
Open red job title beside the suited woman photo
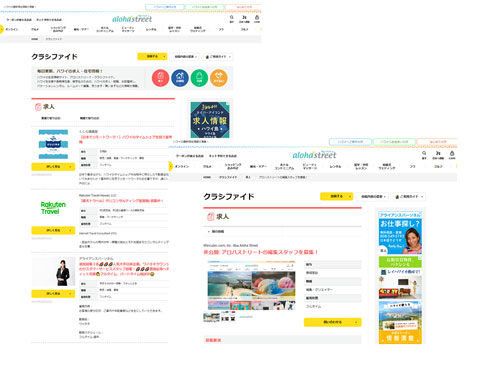pyautogui.click(x=124, y=269)
